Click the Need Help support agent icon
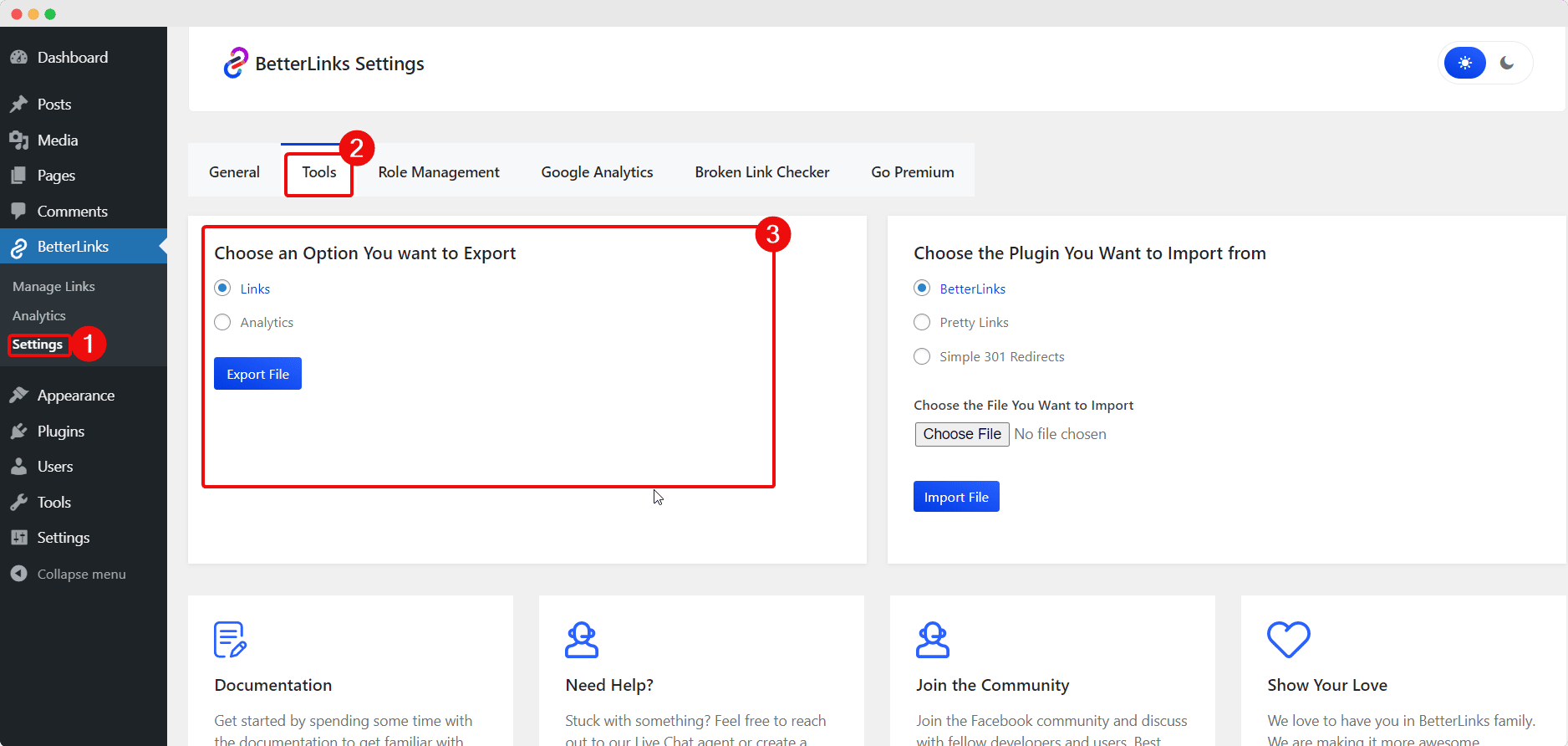The image size is (1568, 746). pyautogui.click(x=582, y=640)
